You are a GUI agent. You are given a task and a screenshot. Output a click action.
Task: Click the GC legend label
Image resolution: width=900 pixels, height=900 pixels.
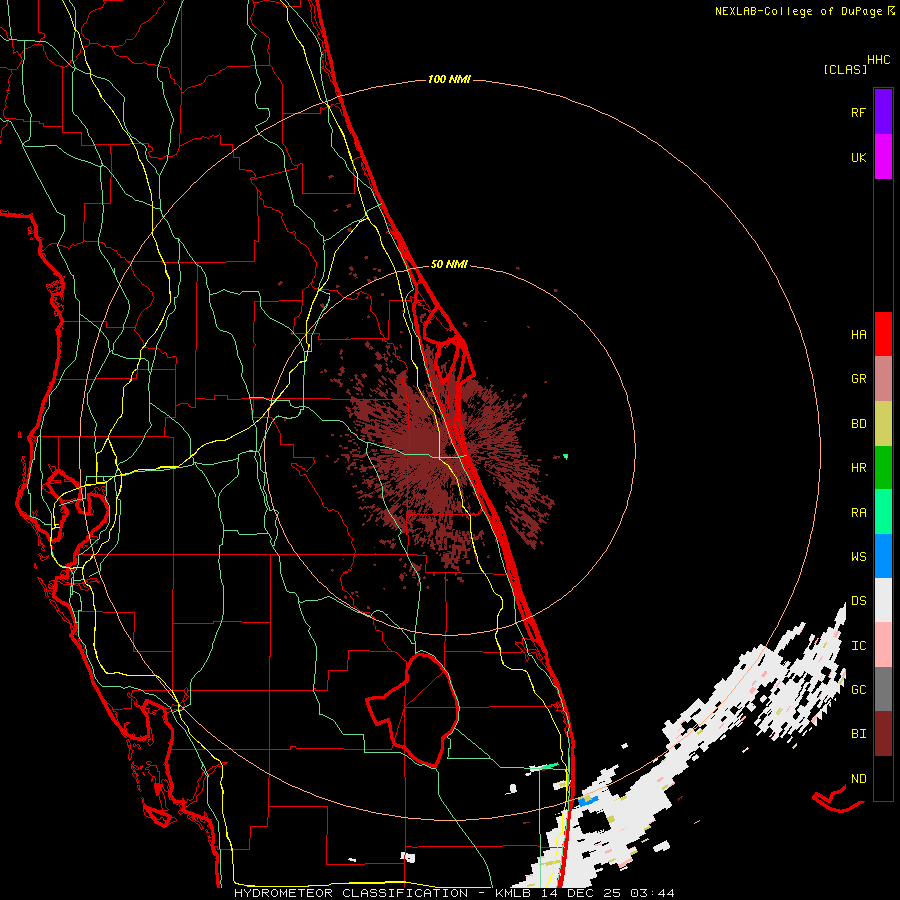858,690
